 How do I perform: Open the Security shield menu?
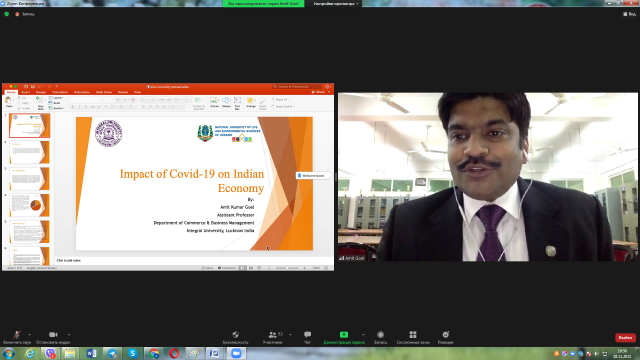[x=236, y=337]
